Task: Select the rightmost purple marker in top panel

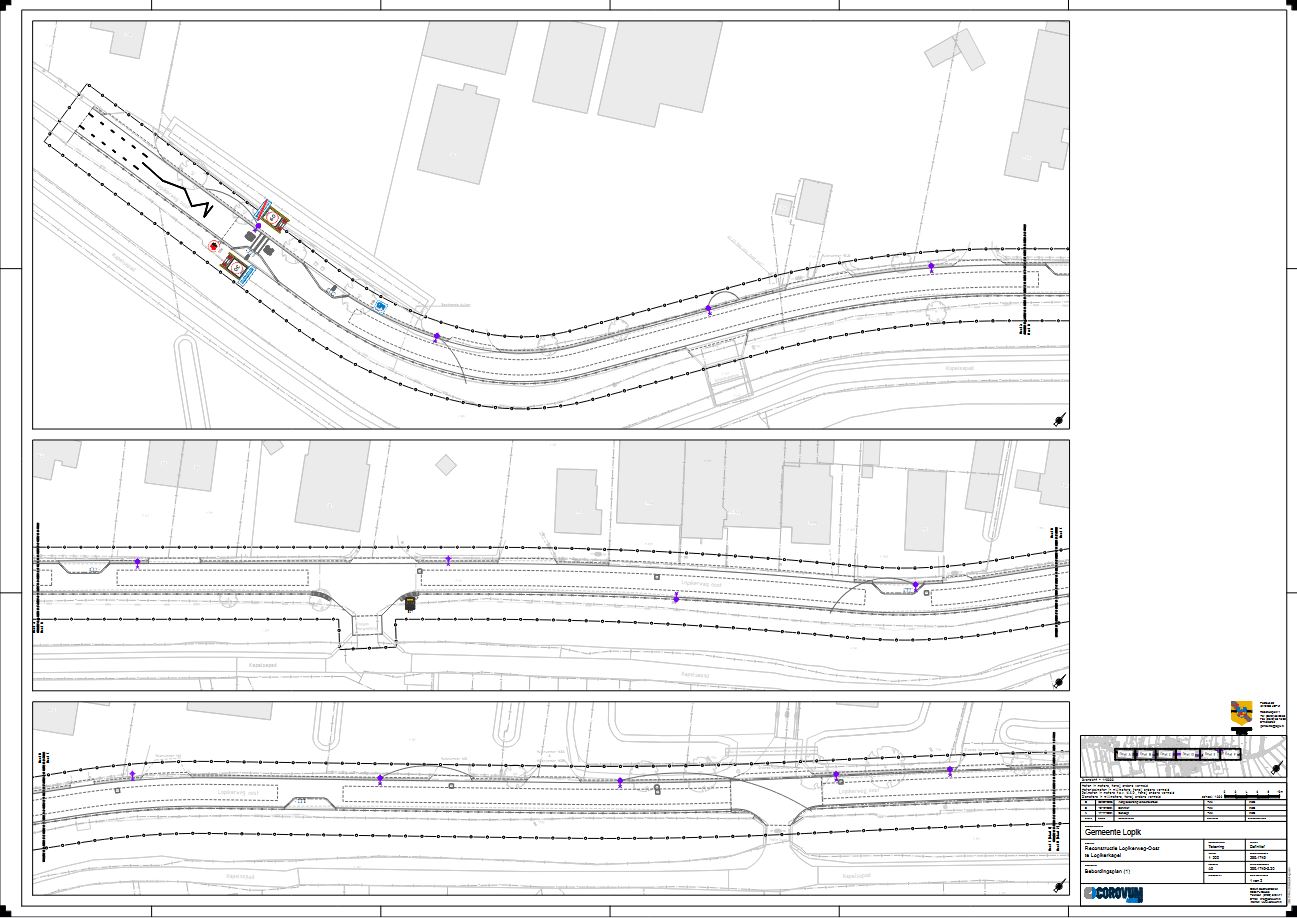Action: coord(932,267)
